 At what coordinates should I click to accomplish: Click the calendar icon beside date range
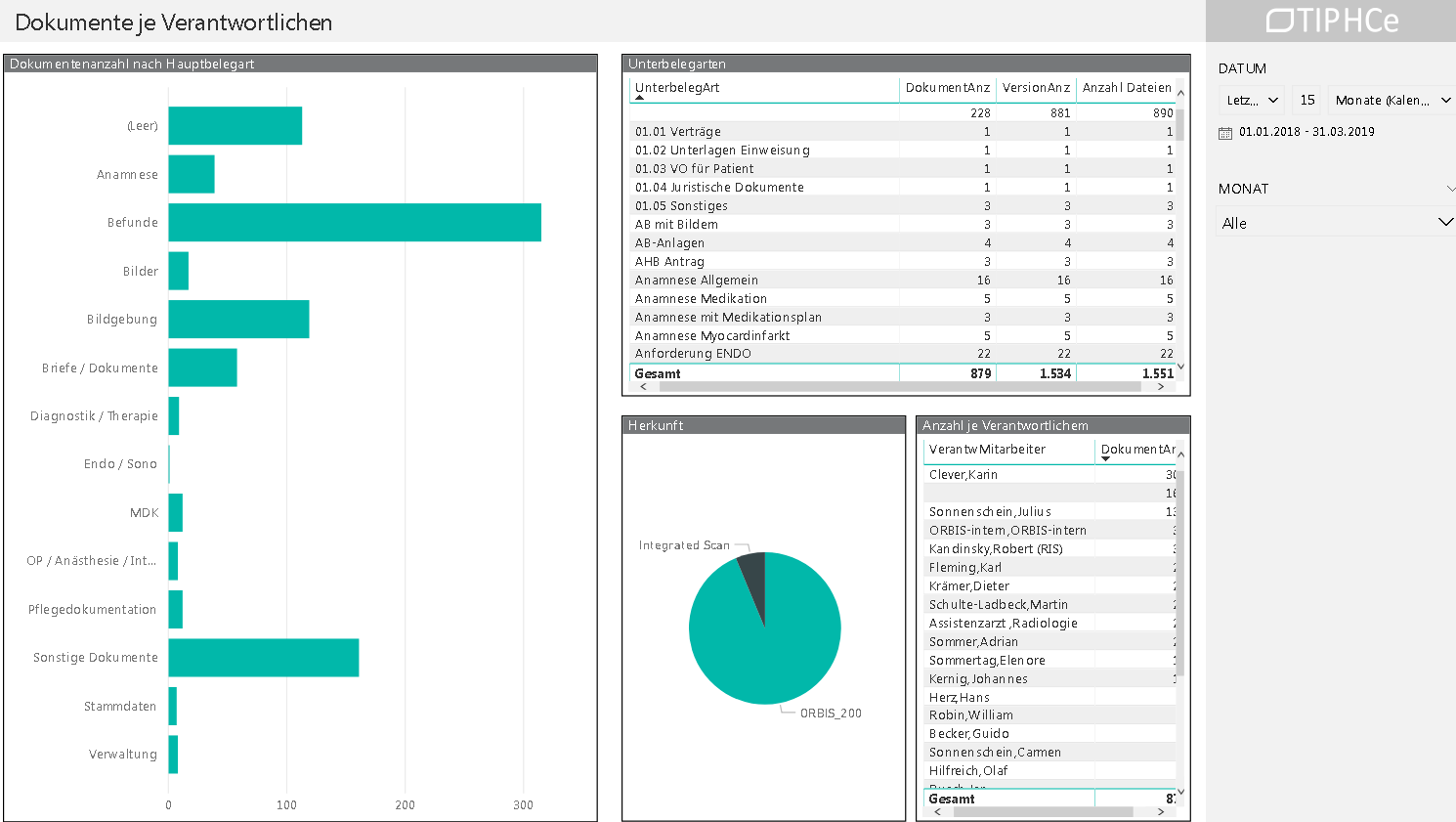[x=1225, y=133]
